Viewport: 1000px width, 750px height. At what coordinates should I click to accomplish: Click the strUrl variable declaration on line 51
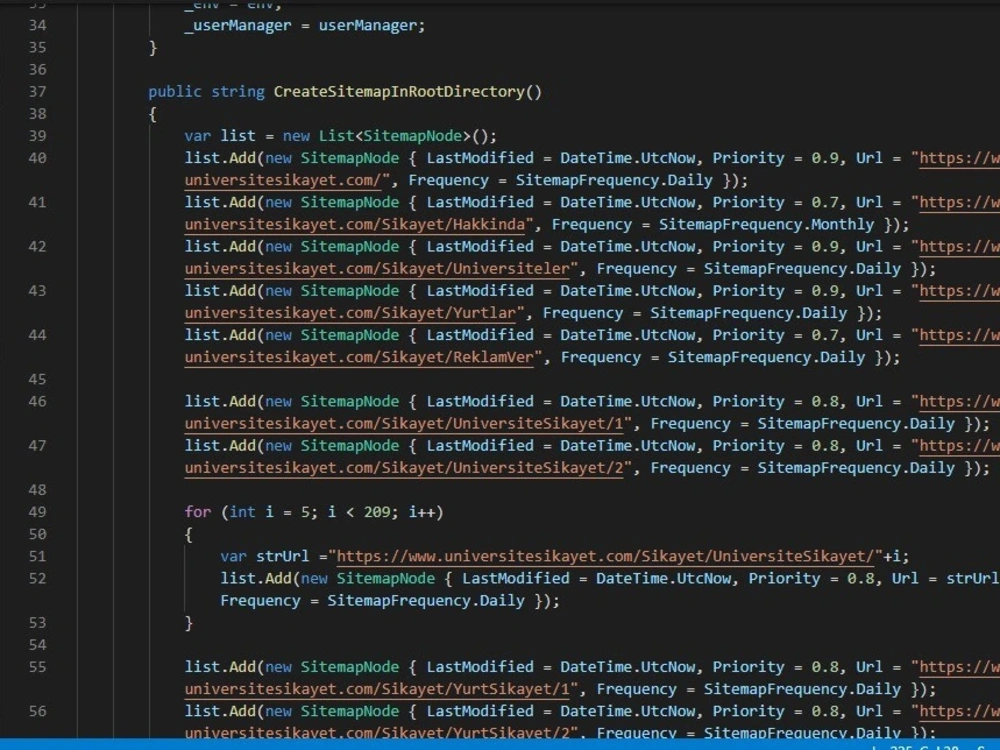coord(283,556)
